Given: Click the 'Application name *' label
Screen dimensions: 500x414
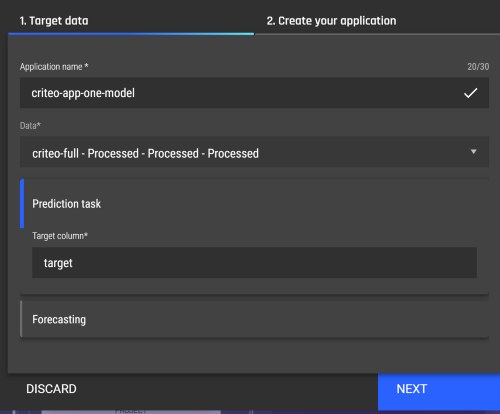Looking at the screenshot, I should tap(54, 67).
